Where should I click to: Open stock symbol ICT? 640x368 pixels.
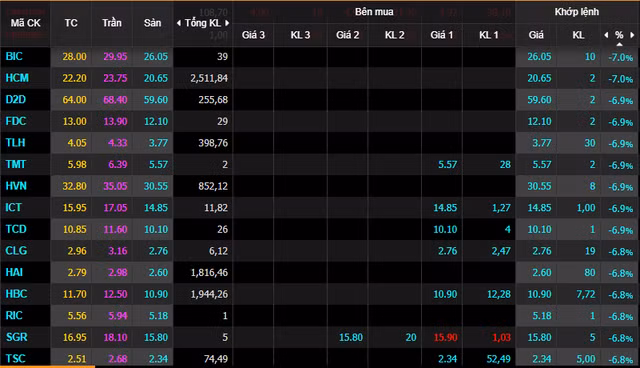[x=13, y=208]
